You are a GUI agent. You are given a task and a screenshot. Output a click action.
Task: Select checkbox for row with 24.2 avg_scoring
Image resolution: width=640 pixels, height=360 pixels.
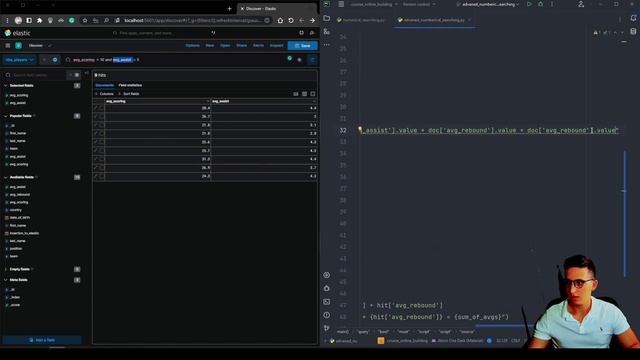pos(102,176)
